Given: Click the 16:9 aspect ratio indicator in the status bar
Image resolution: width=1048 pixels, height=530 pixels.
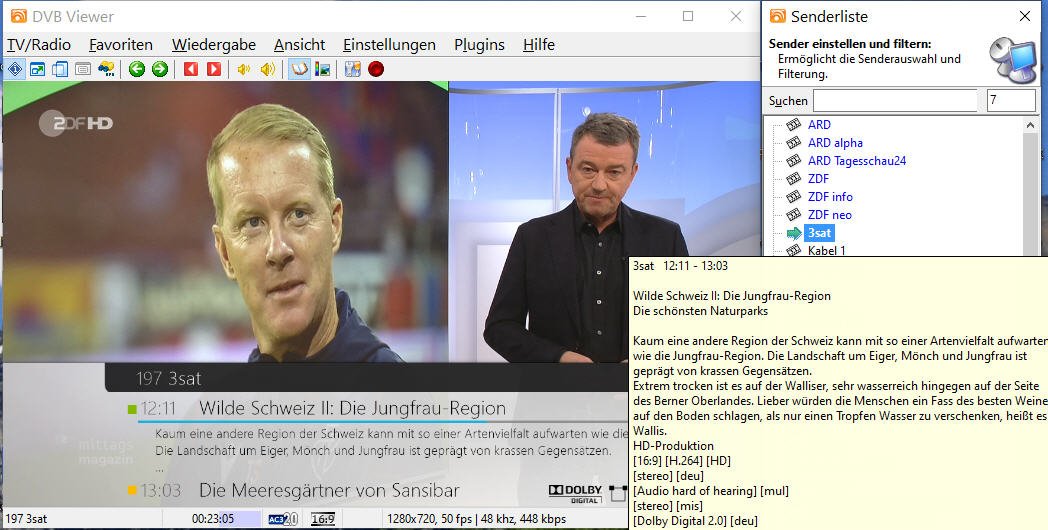Looking at the screenshot, I should 322,519.
